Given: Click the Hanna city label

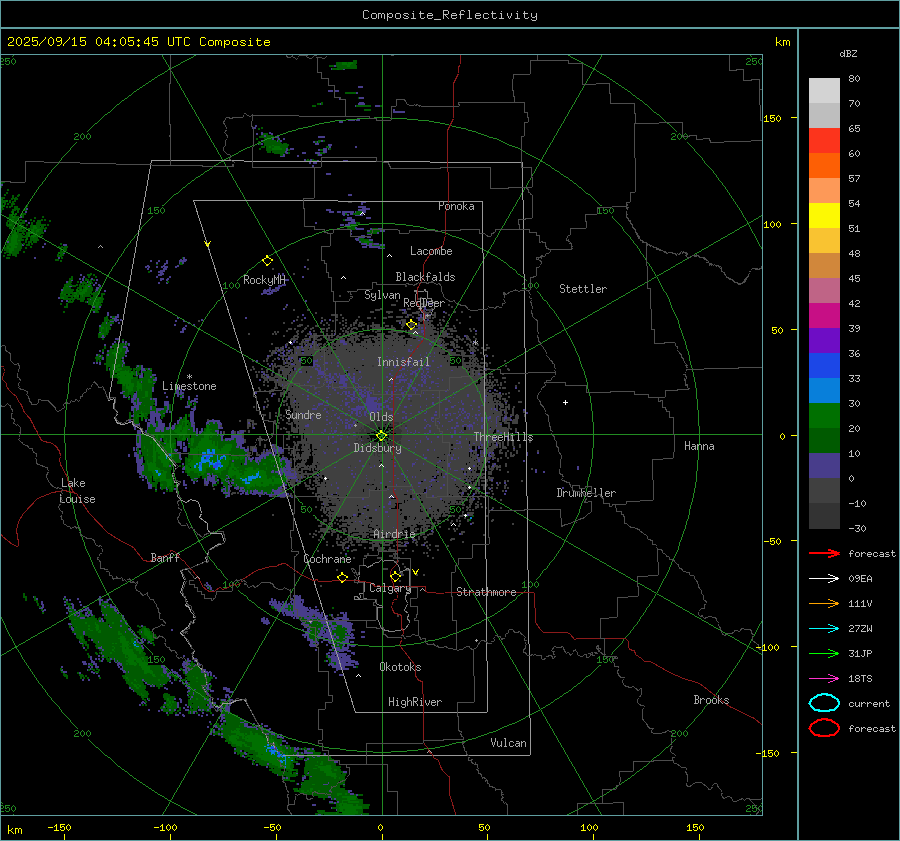Looking at the screenshot, I should [x=699, y=446].
